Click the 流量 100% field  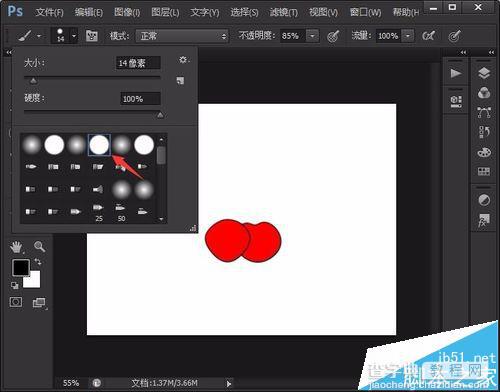pyautogui.click(x=389, y=36)
